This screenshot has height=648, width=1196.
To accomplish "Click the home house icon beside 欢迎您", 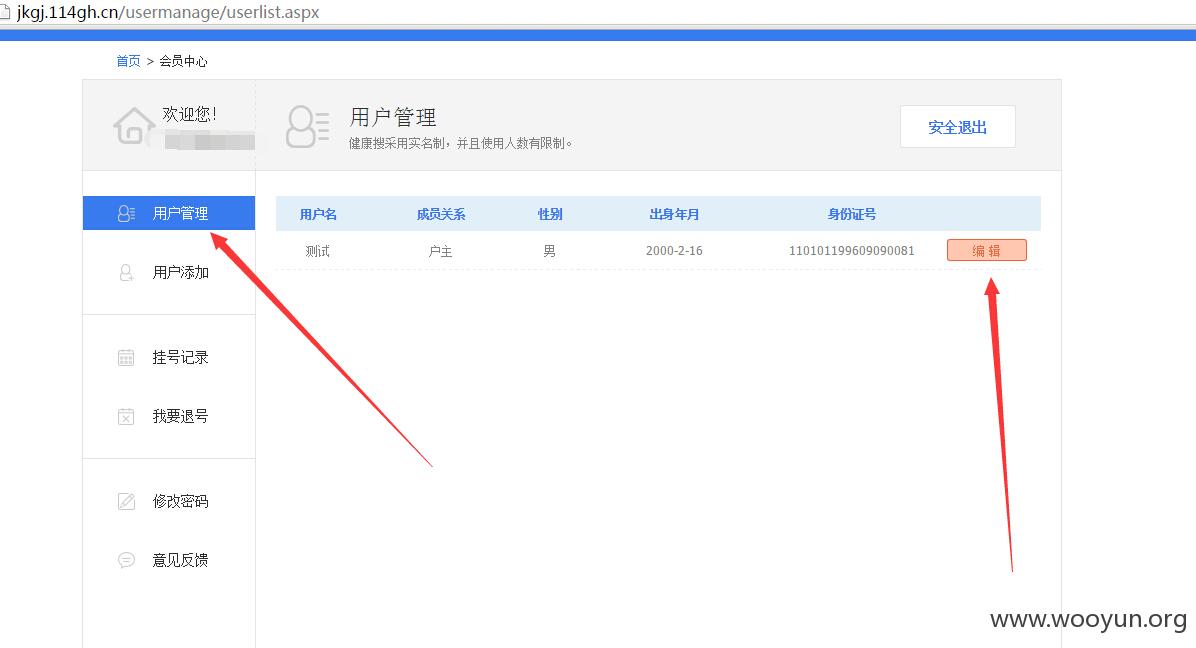I will click(x=133, y=125).
